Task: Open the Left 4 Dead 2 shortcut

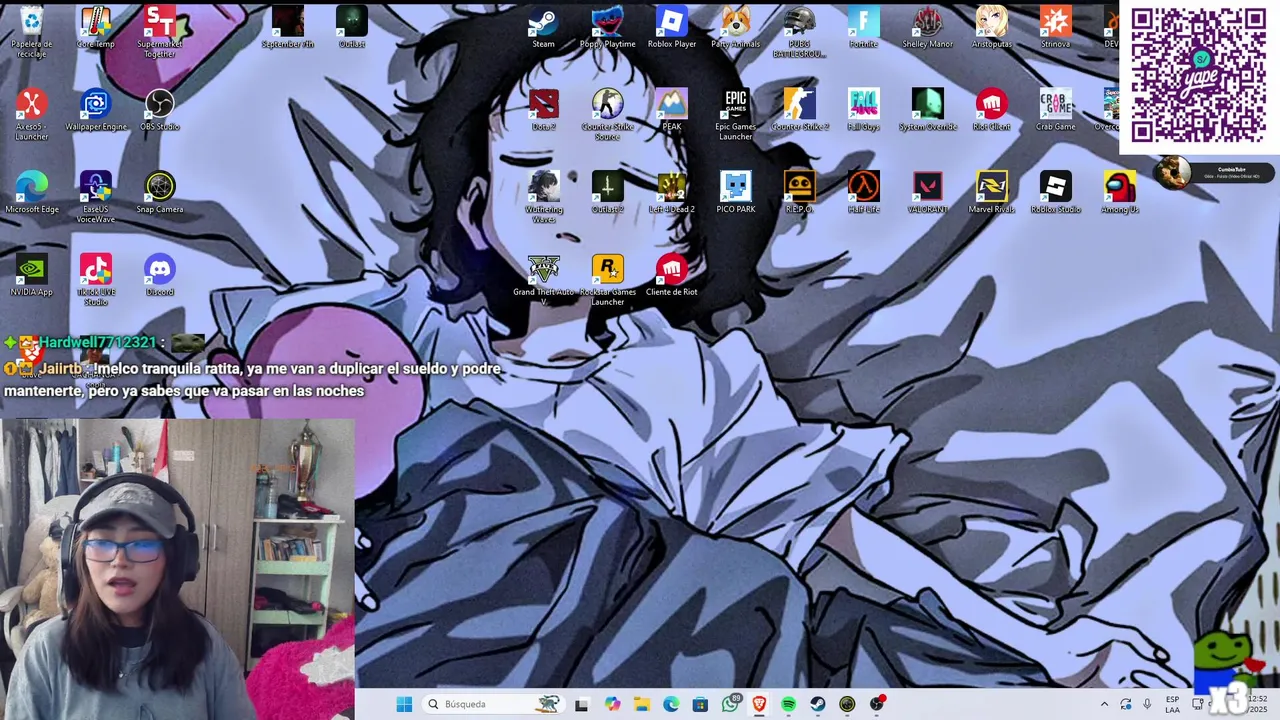Action: coord(671,193)
